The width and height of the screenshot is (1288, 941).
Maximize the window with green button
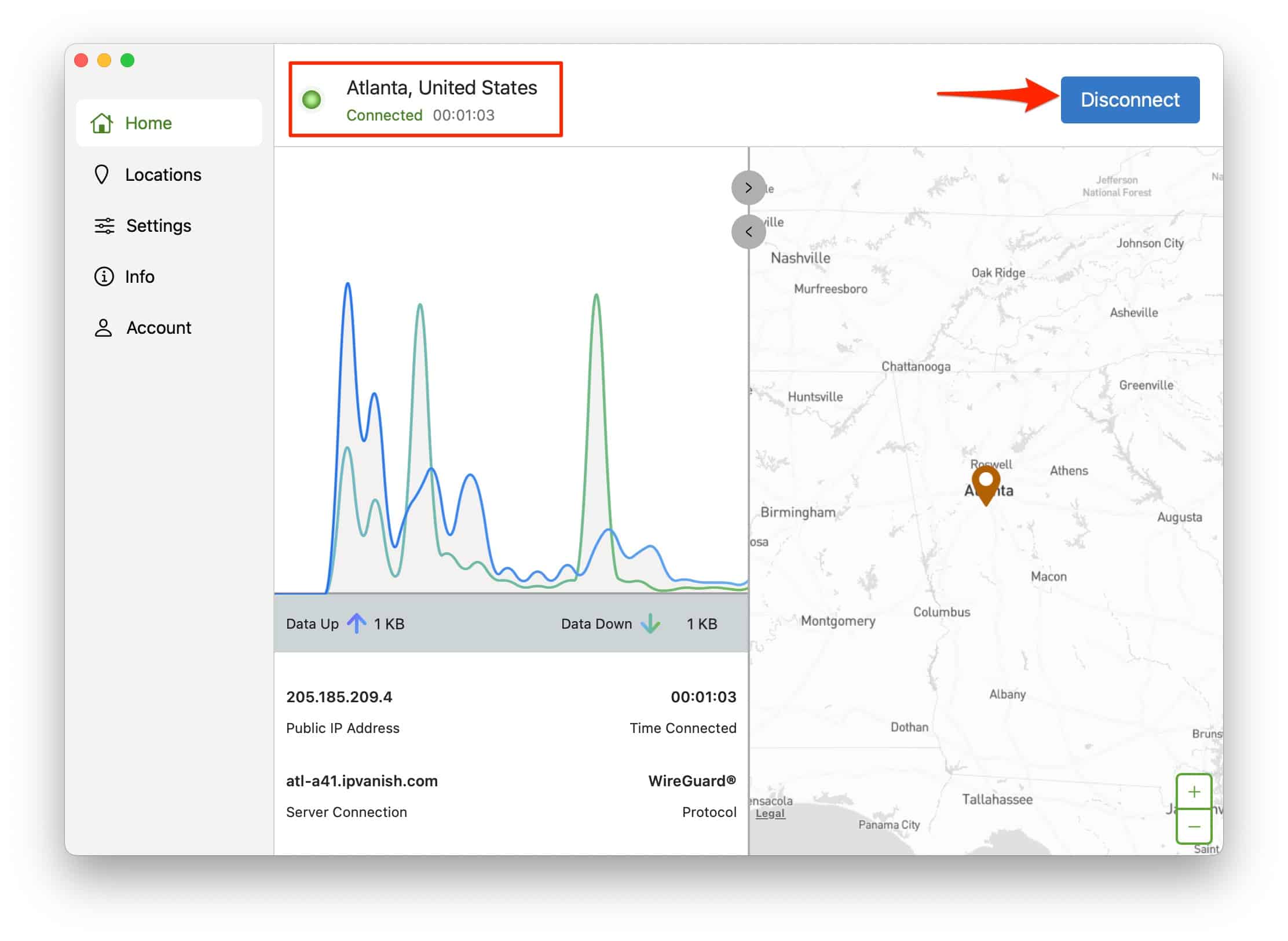click(127, 60)
